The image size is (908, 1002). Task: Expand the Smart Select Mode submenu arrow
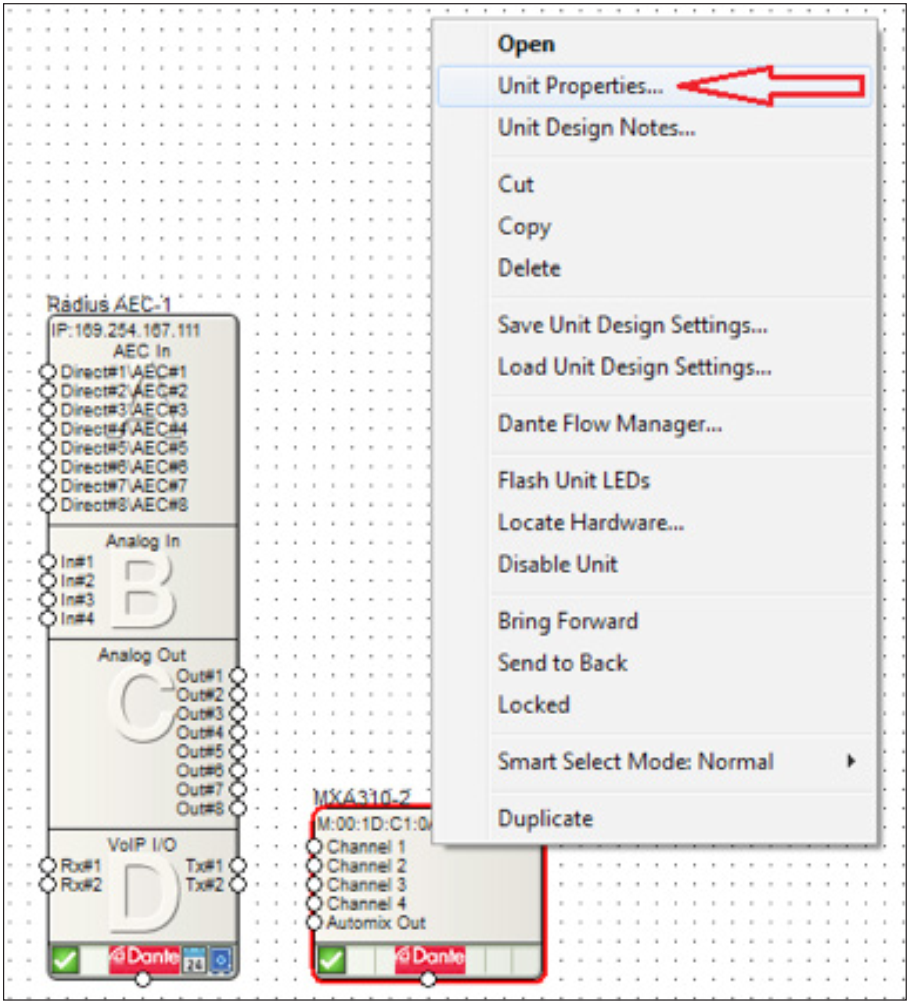click(x=851, y=761)
